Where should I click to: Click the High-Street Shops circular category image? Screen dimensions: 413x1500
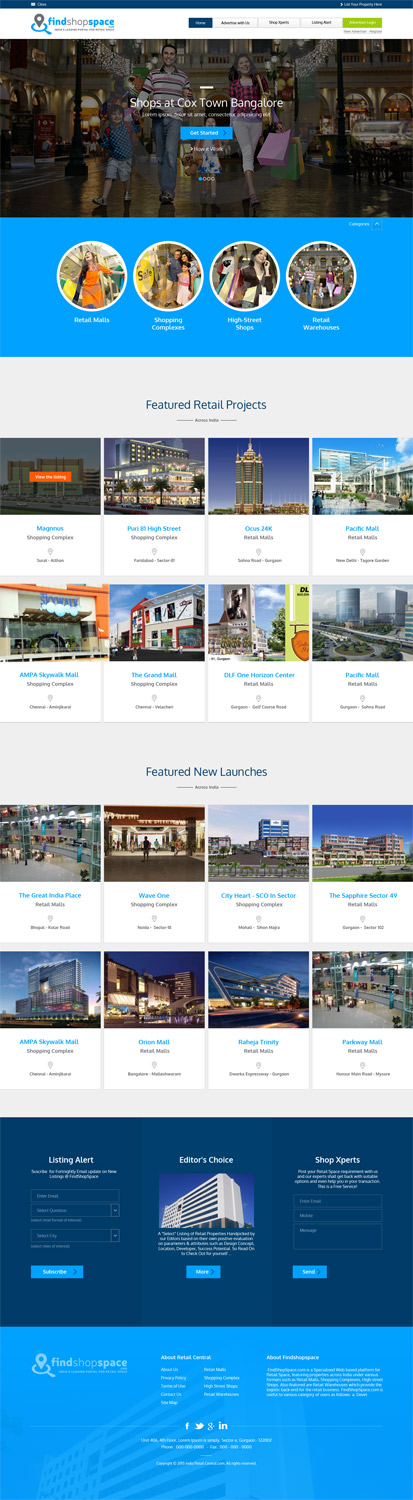pos(245,276)
